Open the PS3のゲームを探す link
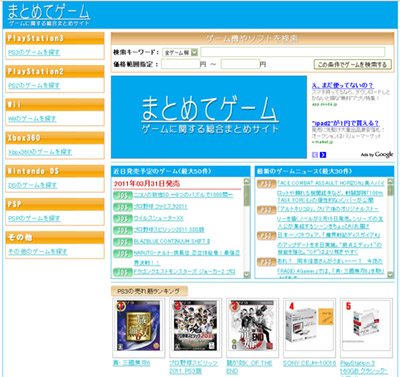Viewport: 400px width, 377px height. click(x=34, y=52)
